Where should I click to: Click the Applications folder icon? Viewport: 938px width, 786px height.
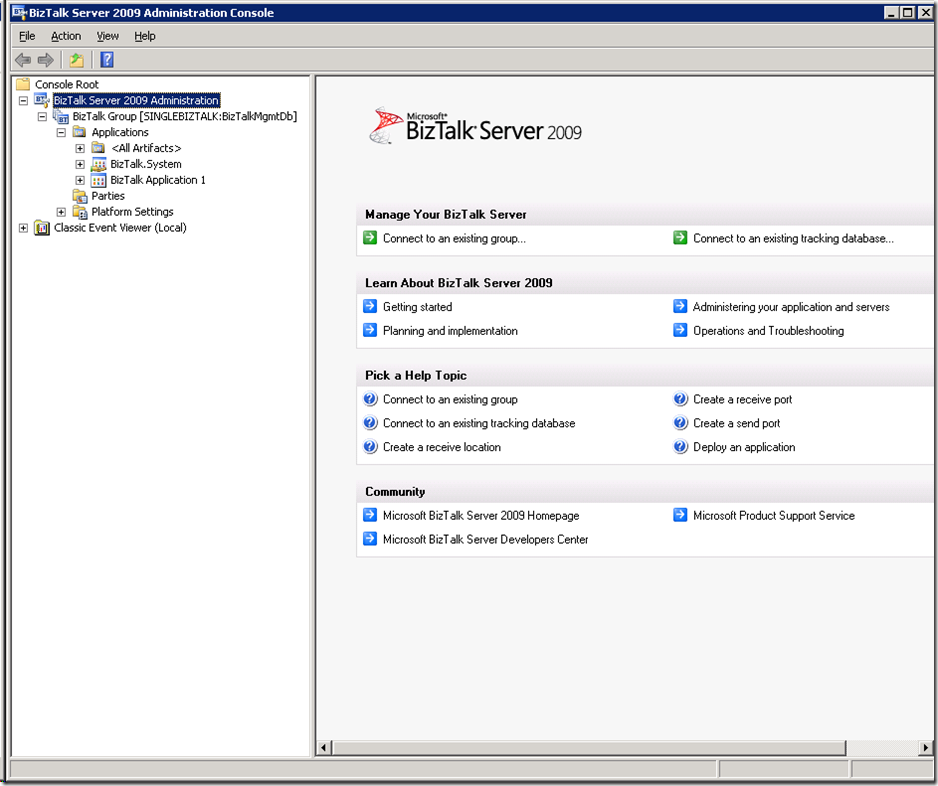(80, 132)
